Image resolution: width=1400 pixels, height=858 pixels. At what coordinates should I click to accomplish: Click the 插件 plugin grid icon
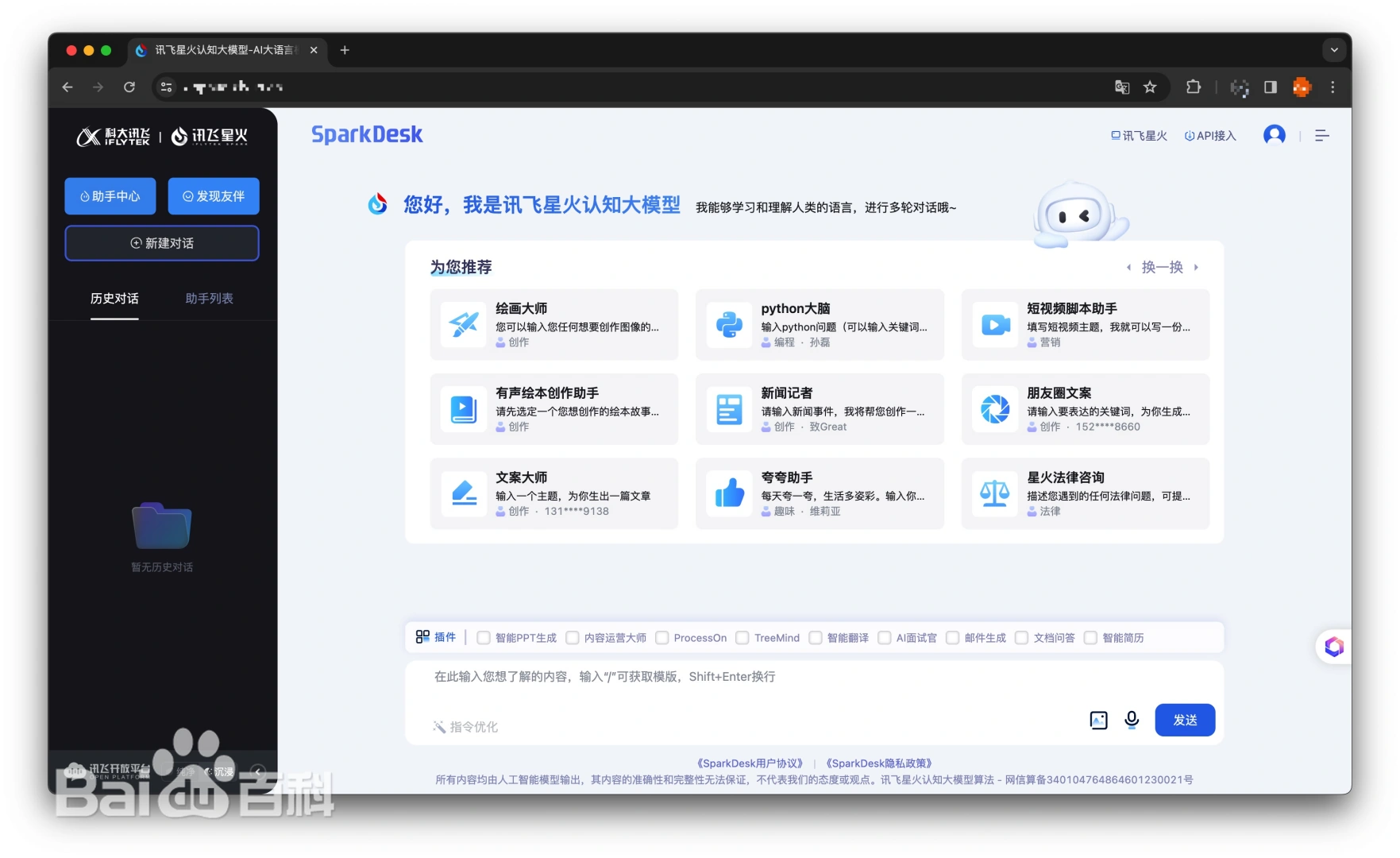[422, 637]
